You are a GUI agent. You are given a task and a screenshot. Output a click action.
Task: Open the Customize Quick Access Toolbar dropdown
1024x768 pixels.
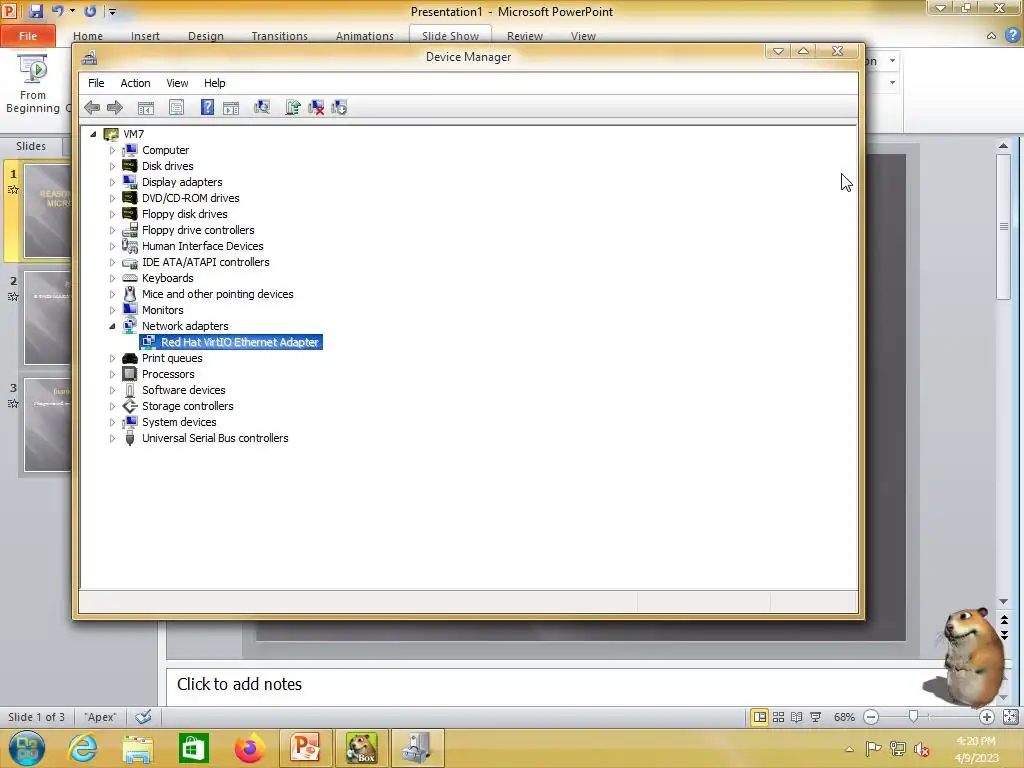[x=112, y=11]
